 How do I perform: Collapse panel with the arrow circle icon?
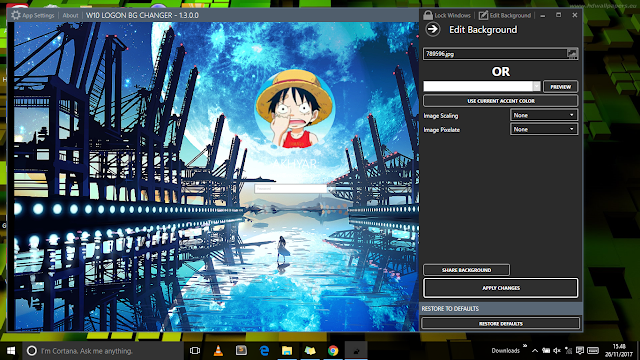pos(433,29)
